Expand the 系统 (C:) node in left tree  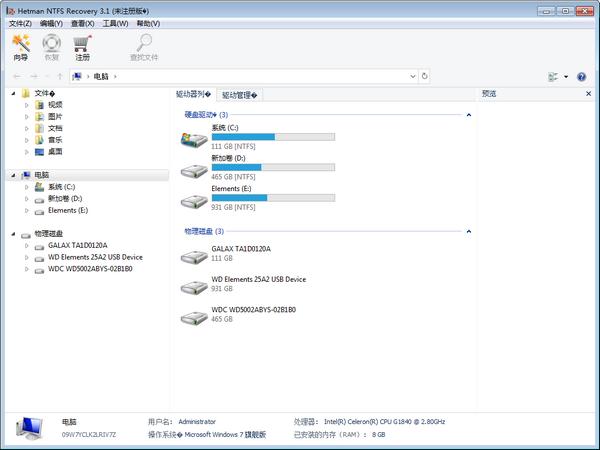coord(27,187)
